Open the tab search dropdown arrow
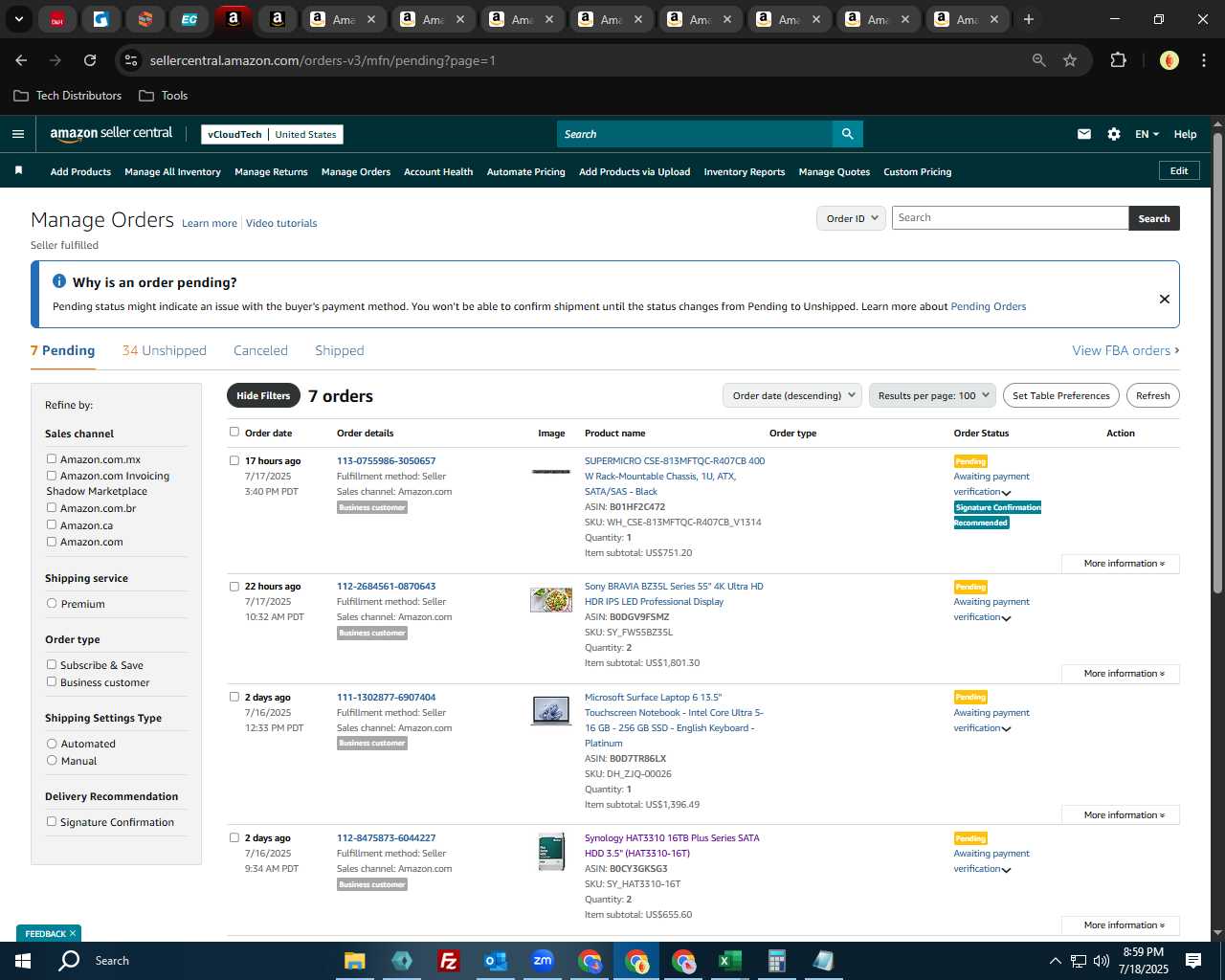This screenshot has width=1225, height=980. pyautogui.click(x=18, y=19)
